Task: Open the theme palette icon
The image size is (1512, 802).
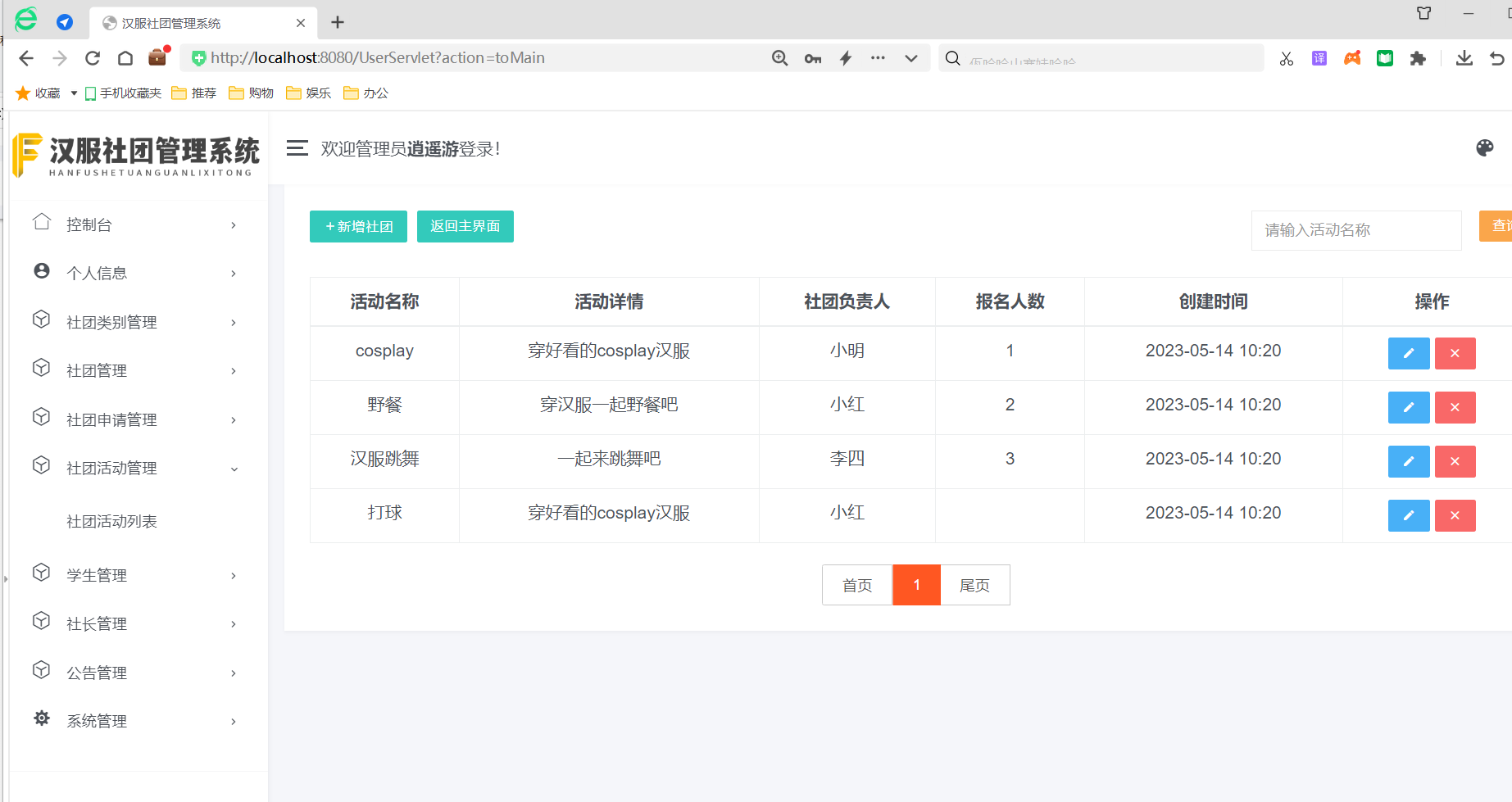Action: pyautogui.click(x=1485, y=148)
